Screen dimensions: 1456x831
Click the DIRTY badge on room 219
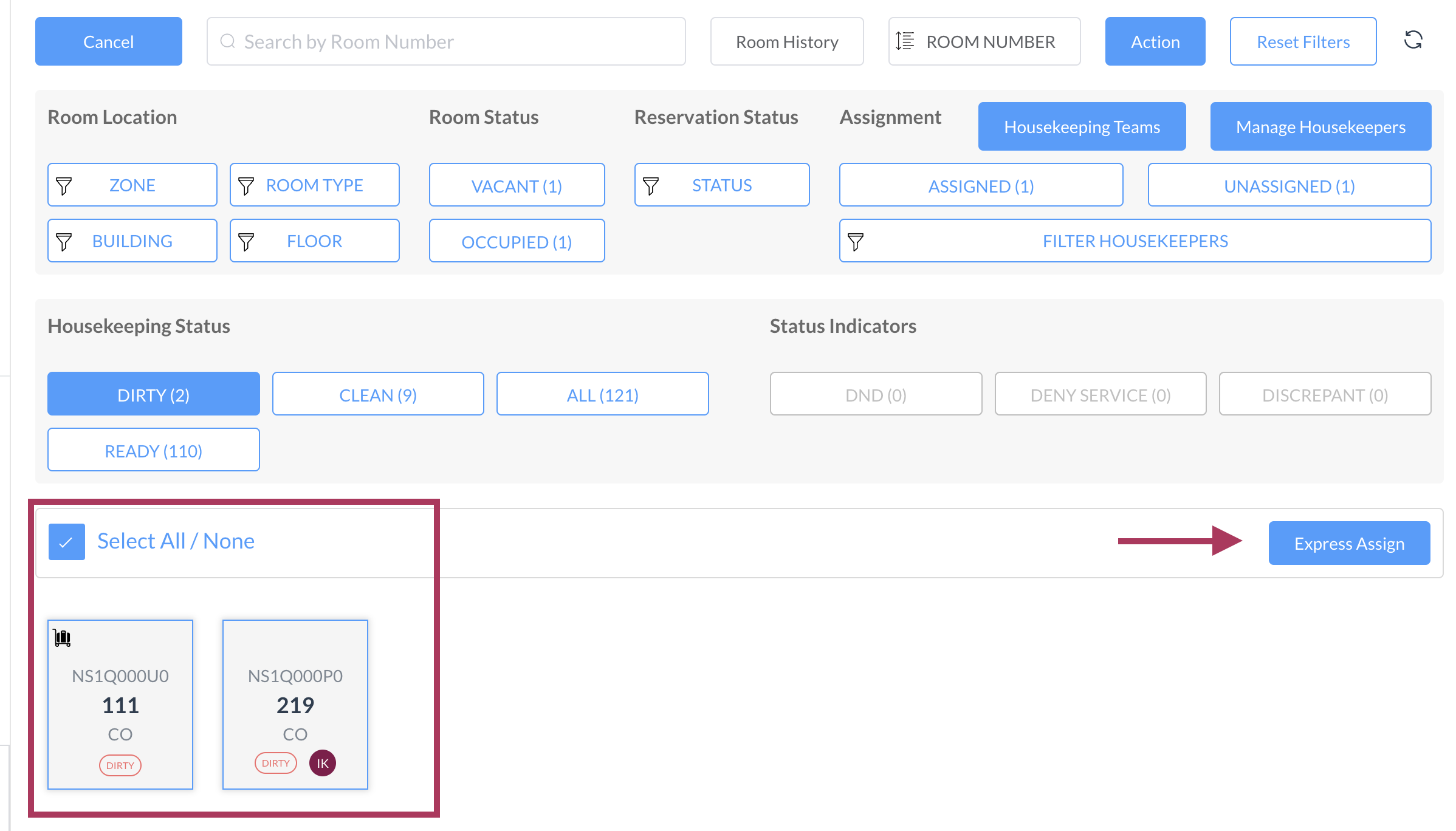275,763
